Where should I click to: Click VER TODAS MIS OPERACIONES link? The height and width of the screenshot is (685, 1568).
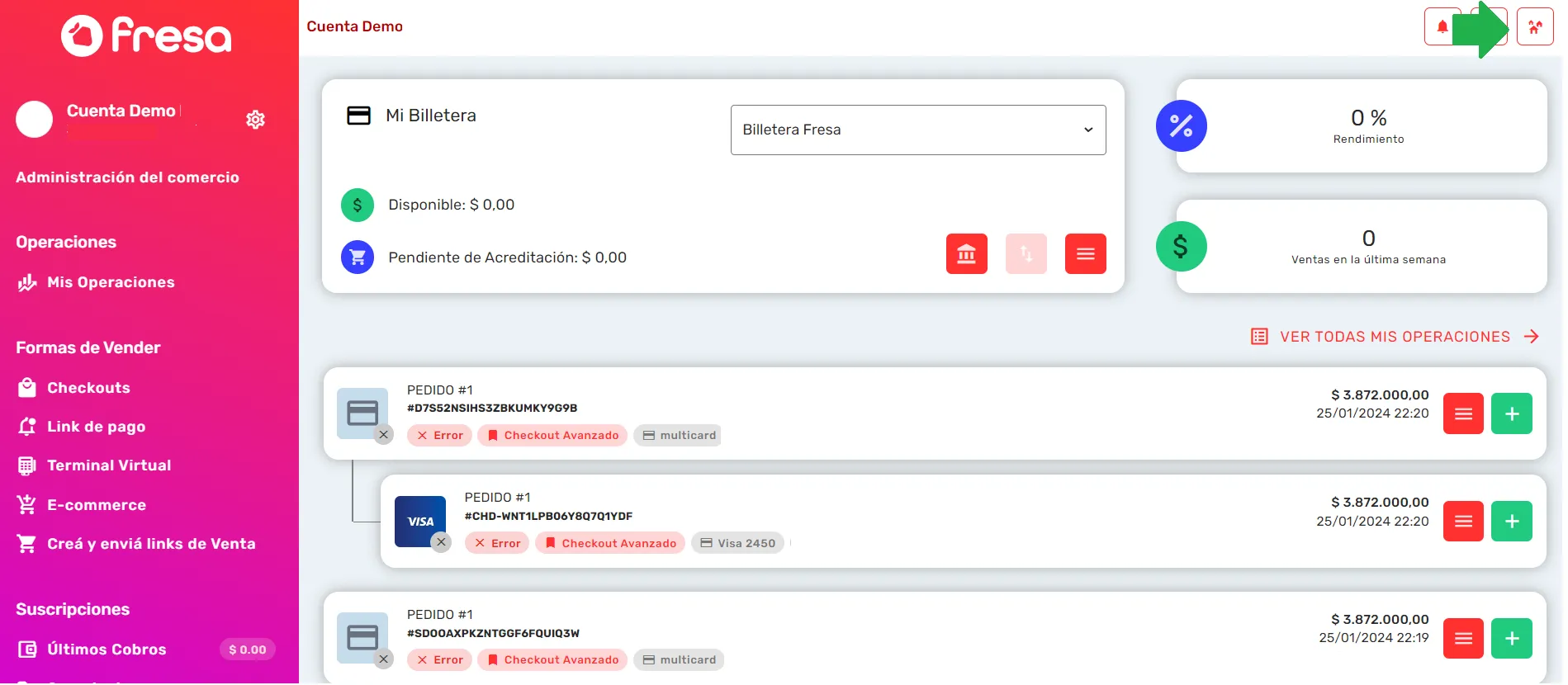tap(1395, 337)
